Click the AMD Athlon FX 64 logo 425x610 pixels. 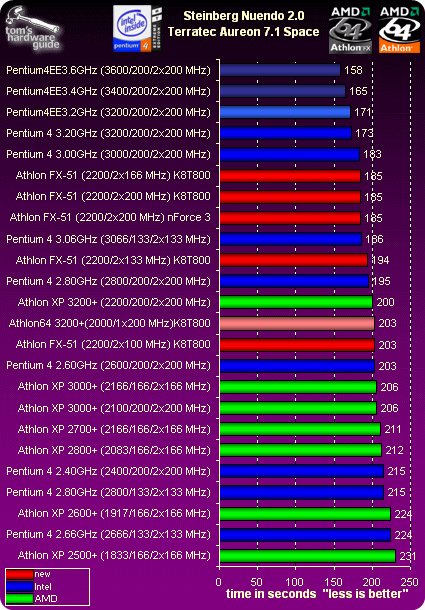[x=350, y=30]
